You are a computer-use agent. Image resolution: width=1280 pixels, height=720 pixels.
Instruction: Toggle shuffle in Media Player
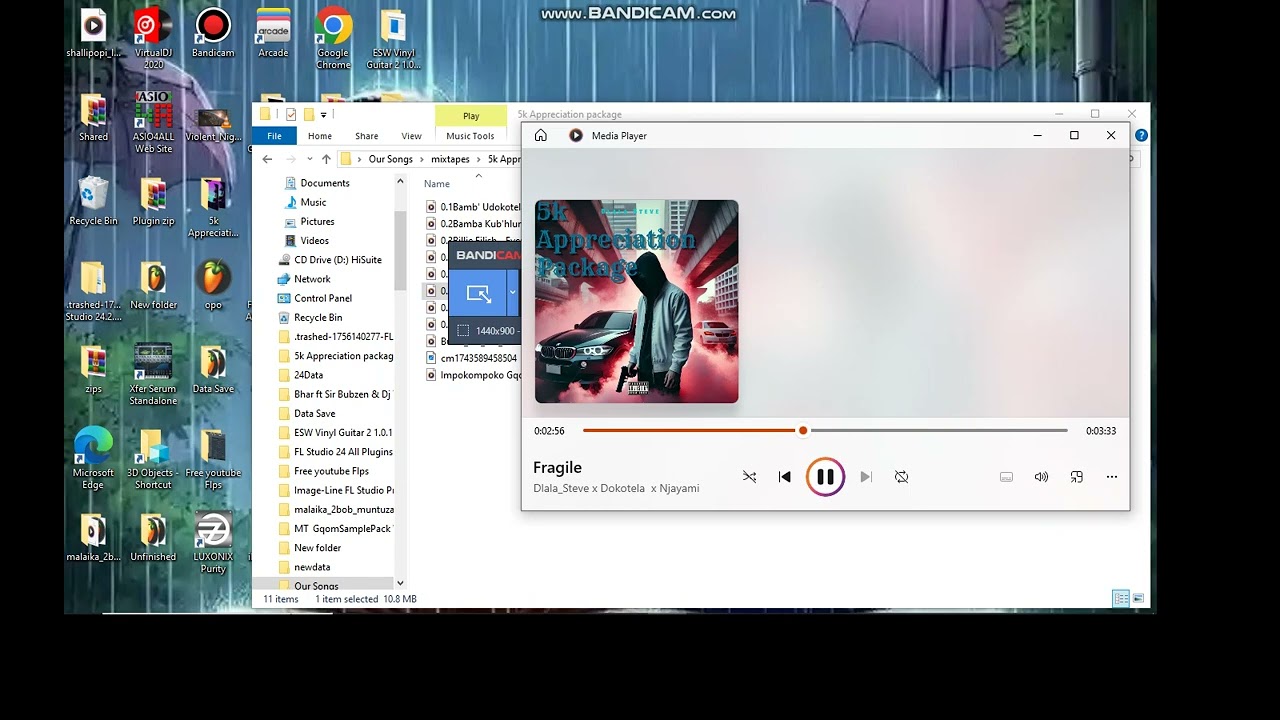click(749, 477)
